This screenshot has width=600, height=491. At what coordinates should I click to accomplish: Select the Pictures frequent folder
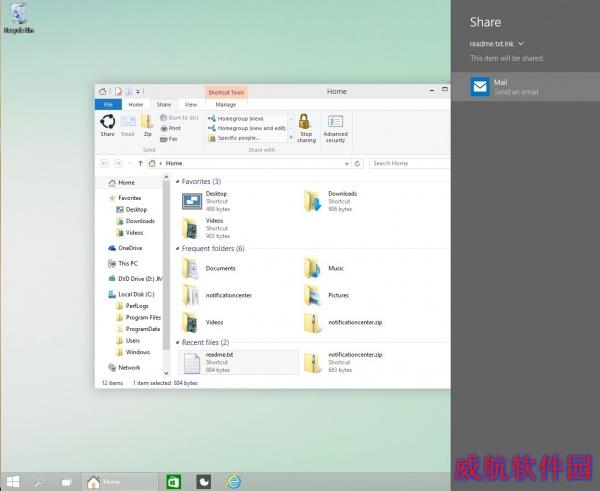coord(326,295)
